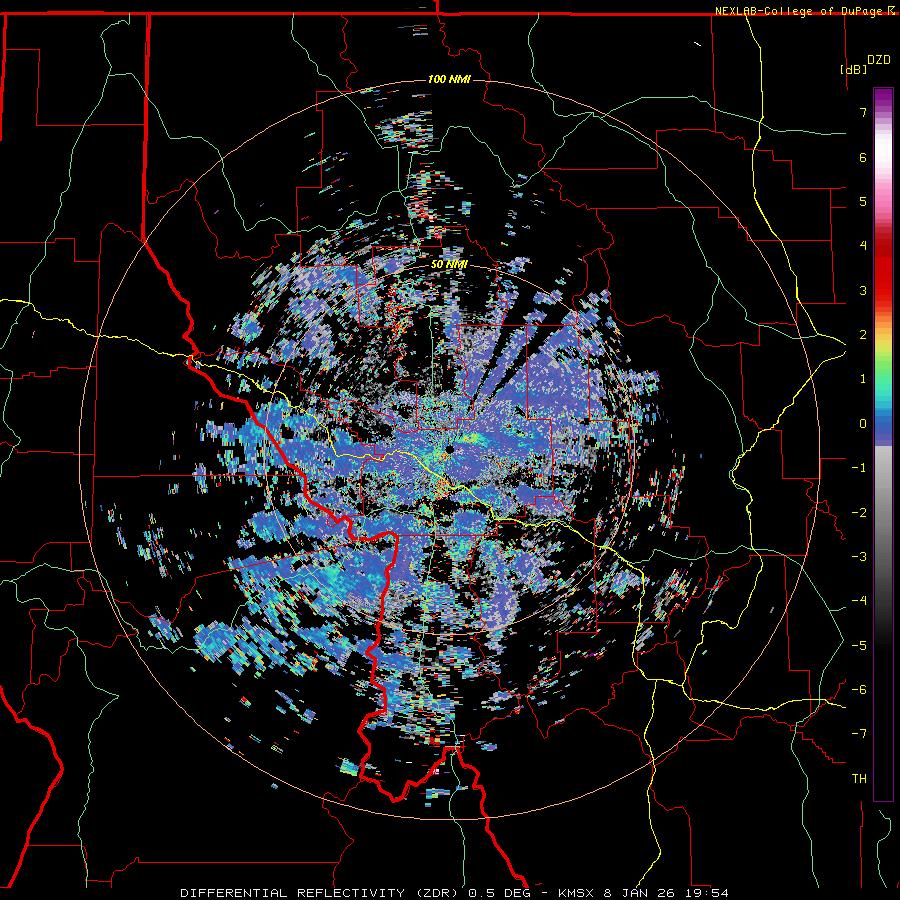Click the scale value "6"
900x900 pixels.
pyautogui.click(x=863, y=157)
